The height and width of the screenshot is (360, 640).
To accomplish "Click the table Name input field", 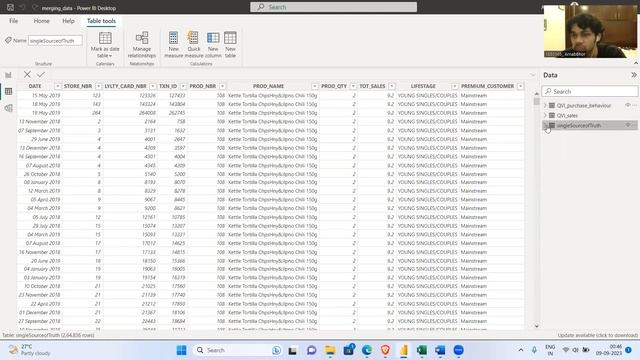I will tap(55, 40).
